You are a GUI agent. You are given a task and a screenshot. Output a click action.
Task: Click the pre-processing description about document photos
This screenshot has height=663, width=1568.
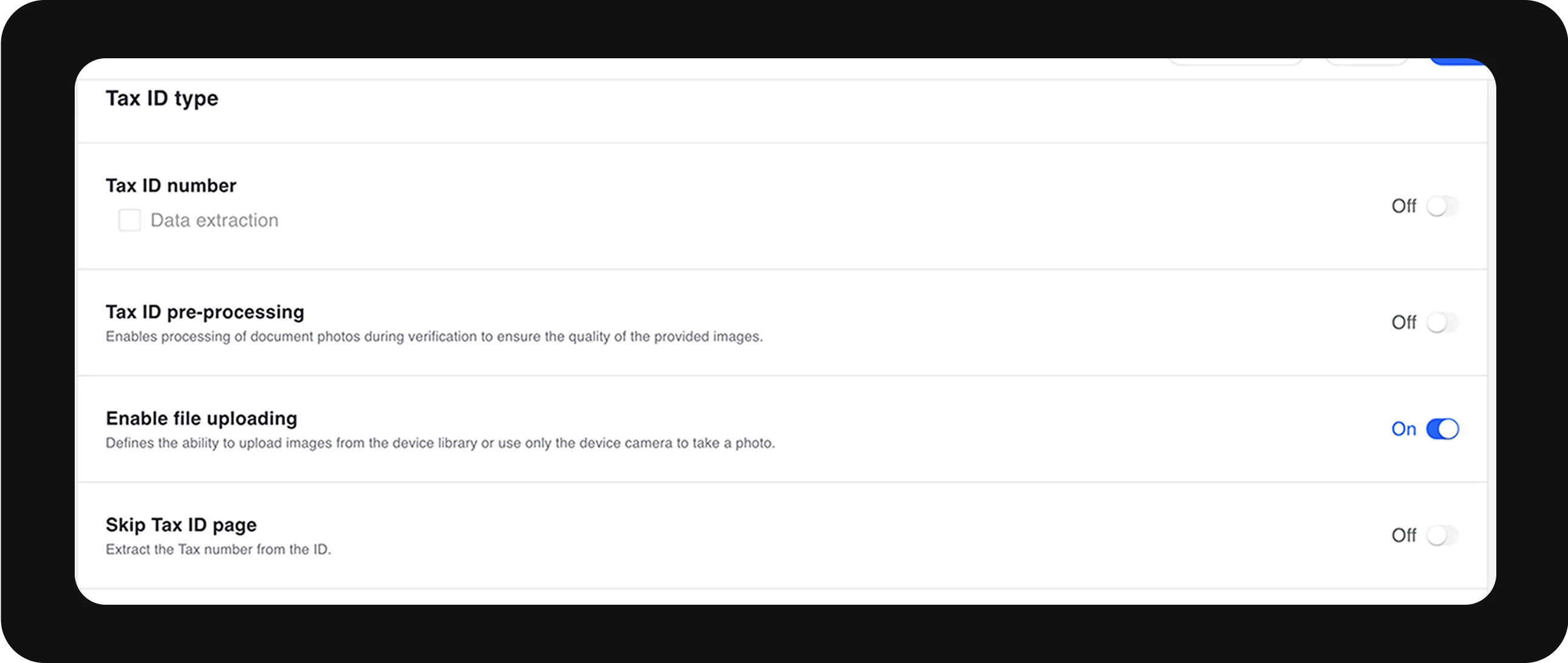(434, 337)
